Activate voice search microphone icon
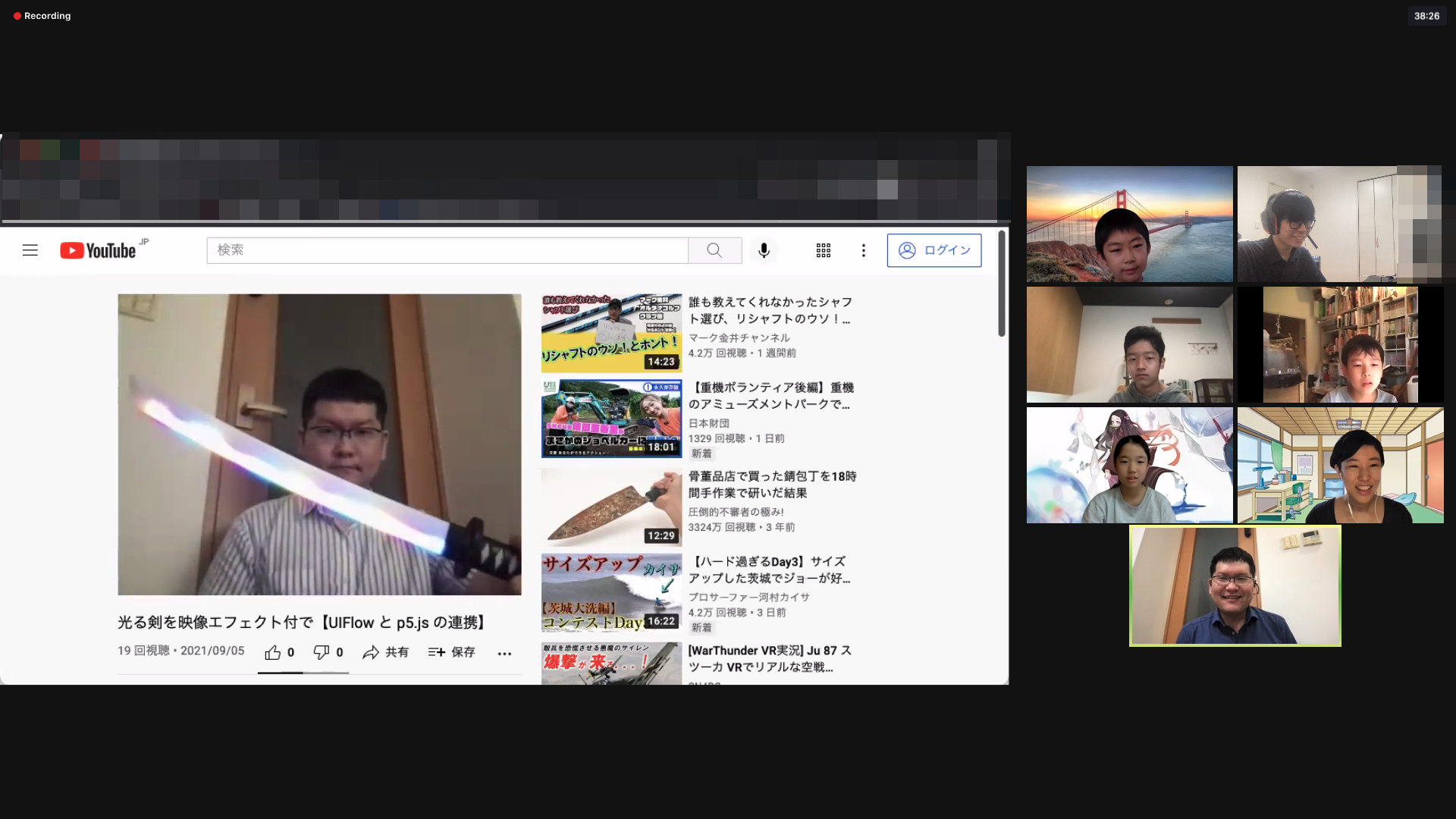This screenshot has height=819, width=1456. pos(764,250)
